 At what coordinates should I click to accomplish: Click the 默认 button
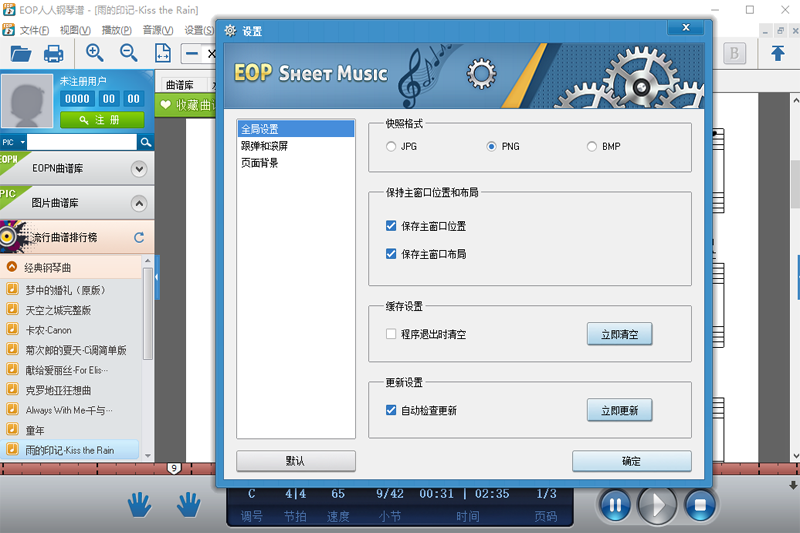[295, 461]
